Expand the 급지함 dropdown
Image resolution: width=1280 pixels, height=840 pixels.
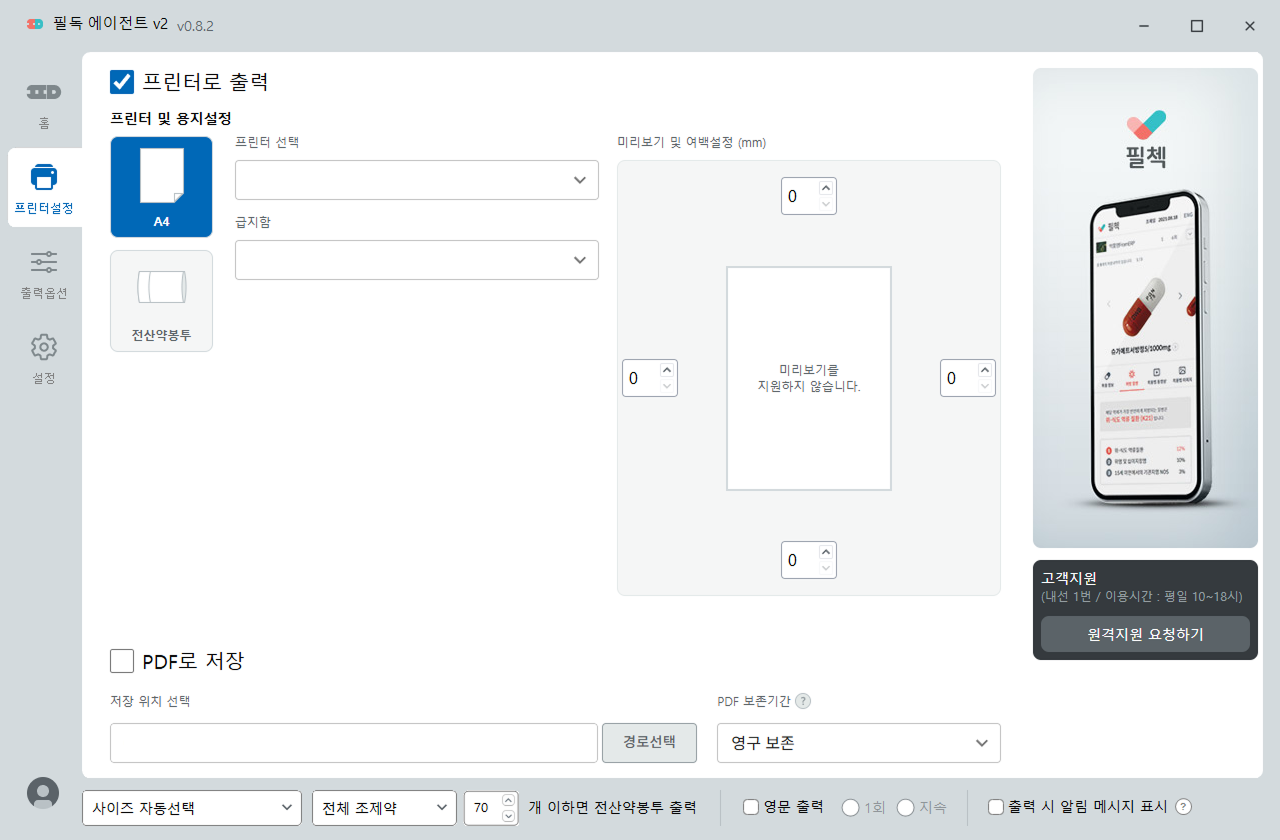pos(416,260)
